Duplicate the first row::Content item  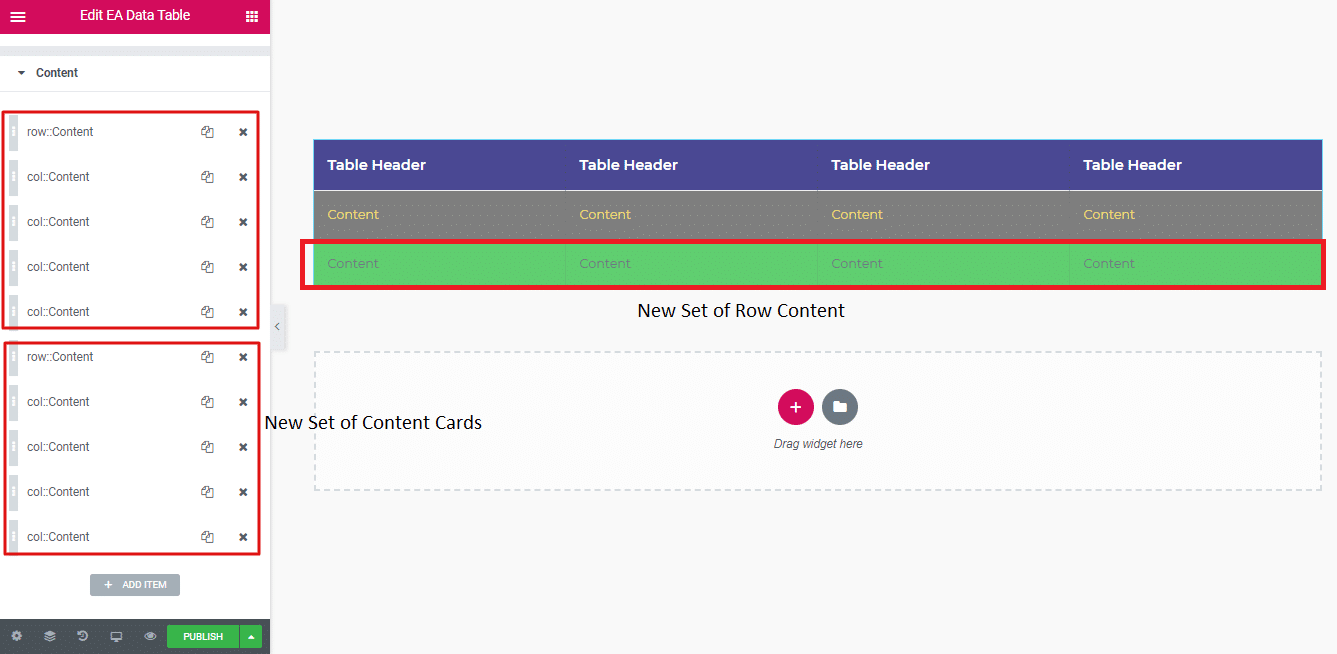pyautogui.click(x=207, y=132)
